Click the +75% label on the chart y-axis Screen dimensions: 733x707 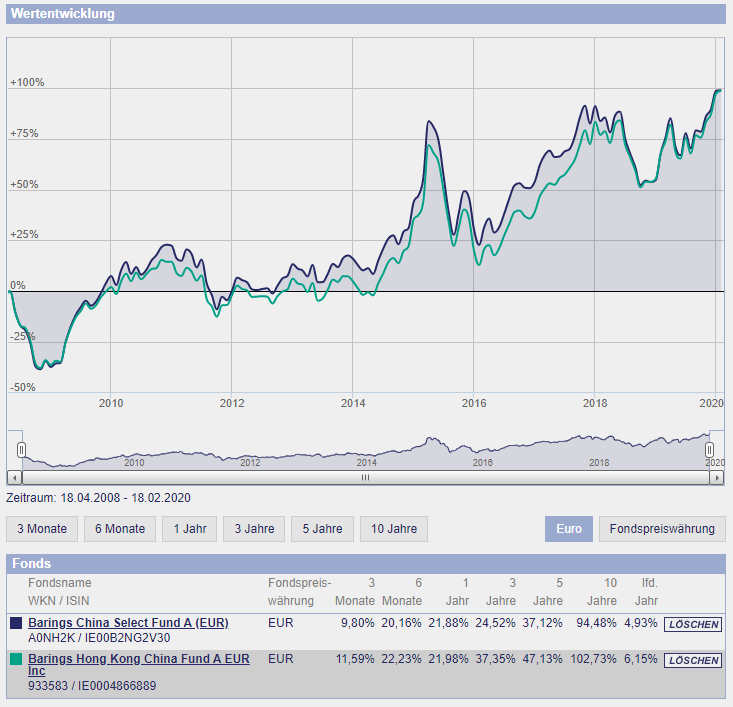[x=24, y=133]
